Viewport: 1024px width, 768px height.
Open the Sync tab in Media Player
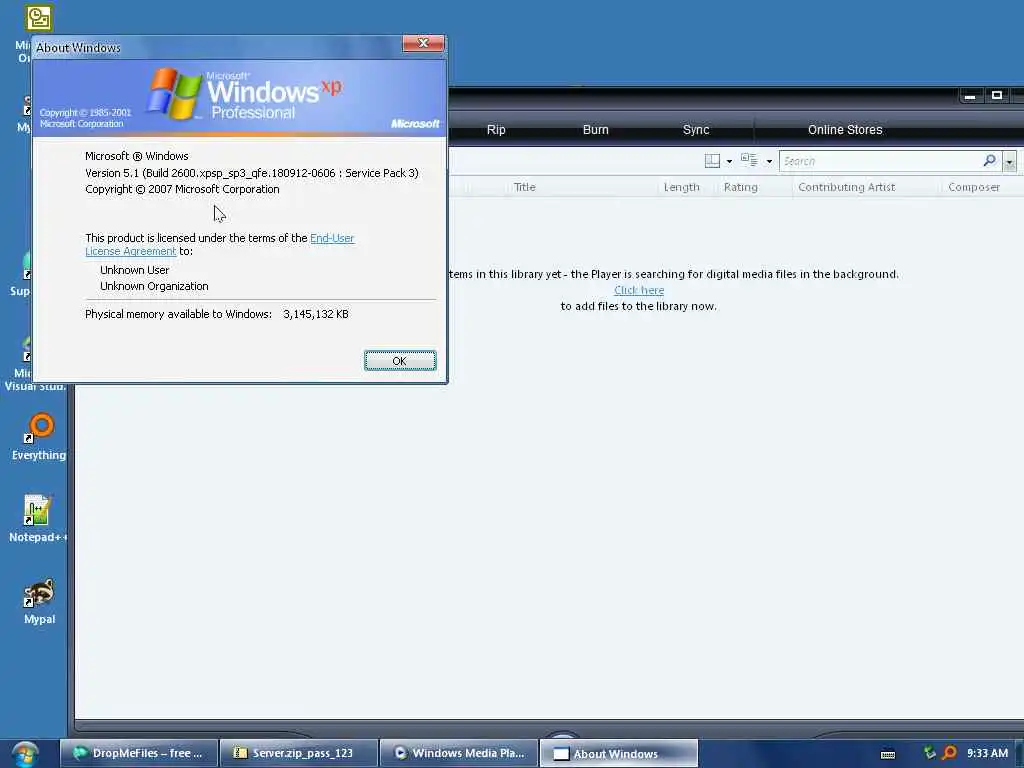[696, 129]
